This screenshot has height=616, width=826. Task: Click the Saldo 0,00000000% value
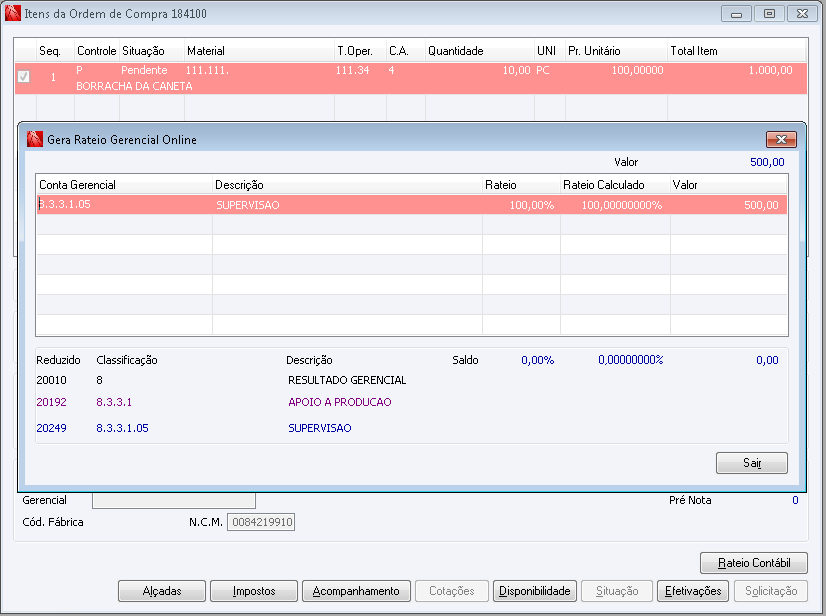point(630,360)
